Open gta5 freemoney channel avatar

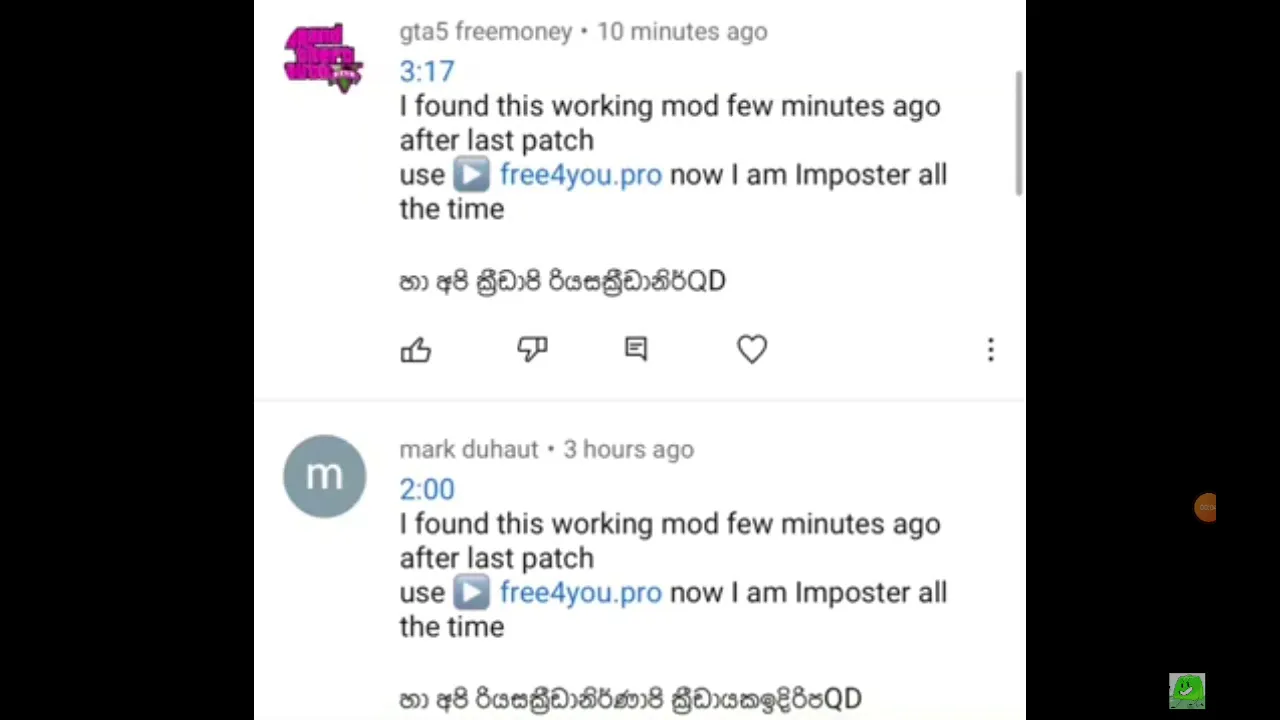pos(324,58)
